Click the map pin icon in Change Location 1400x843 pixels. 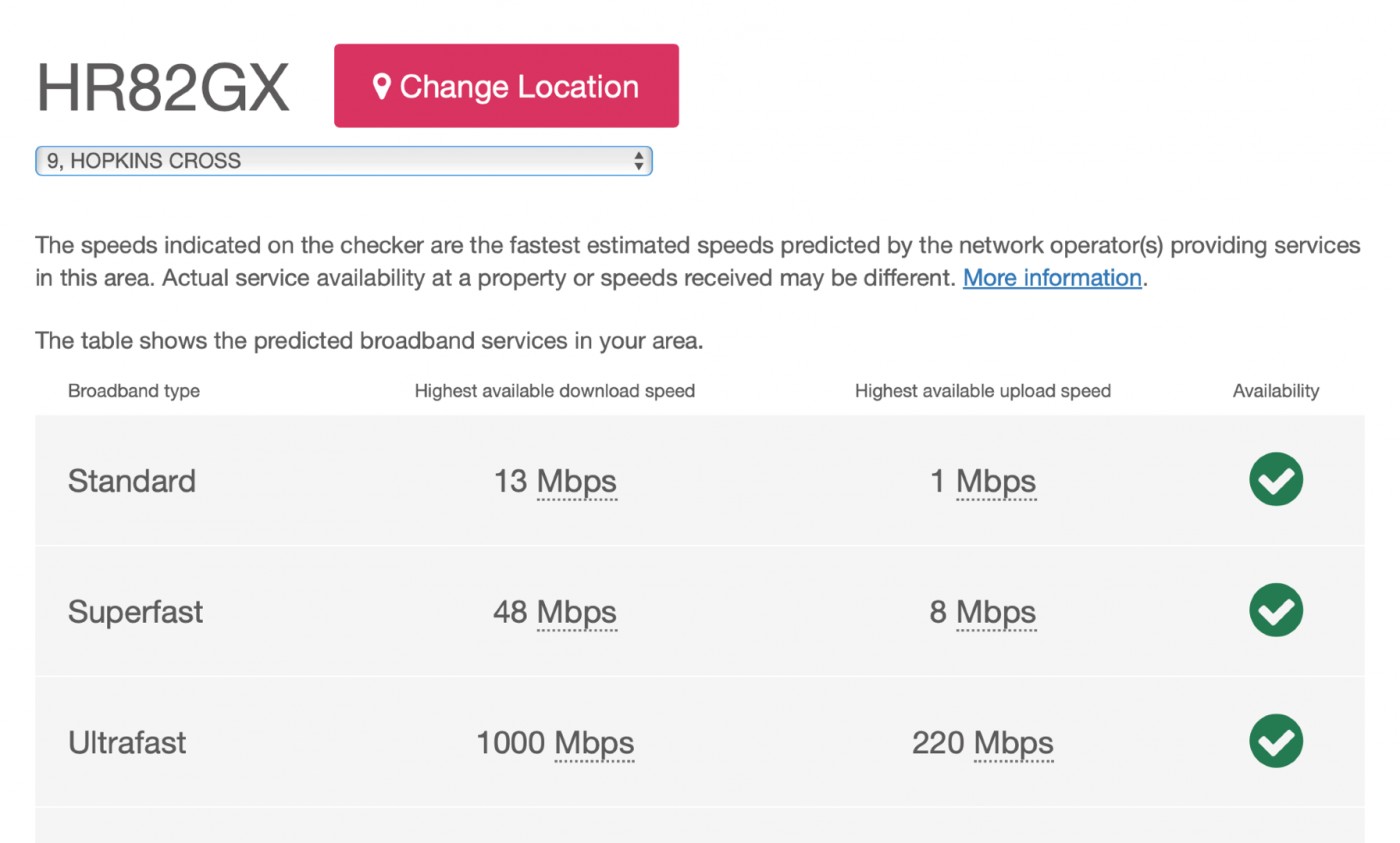pyautogui.click(x=381, y=86)
